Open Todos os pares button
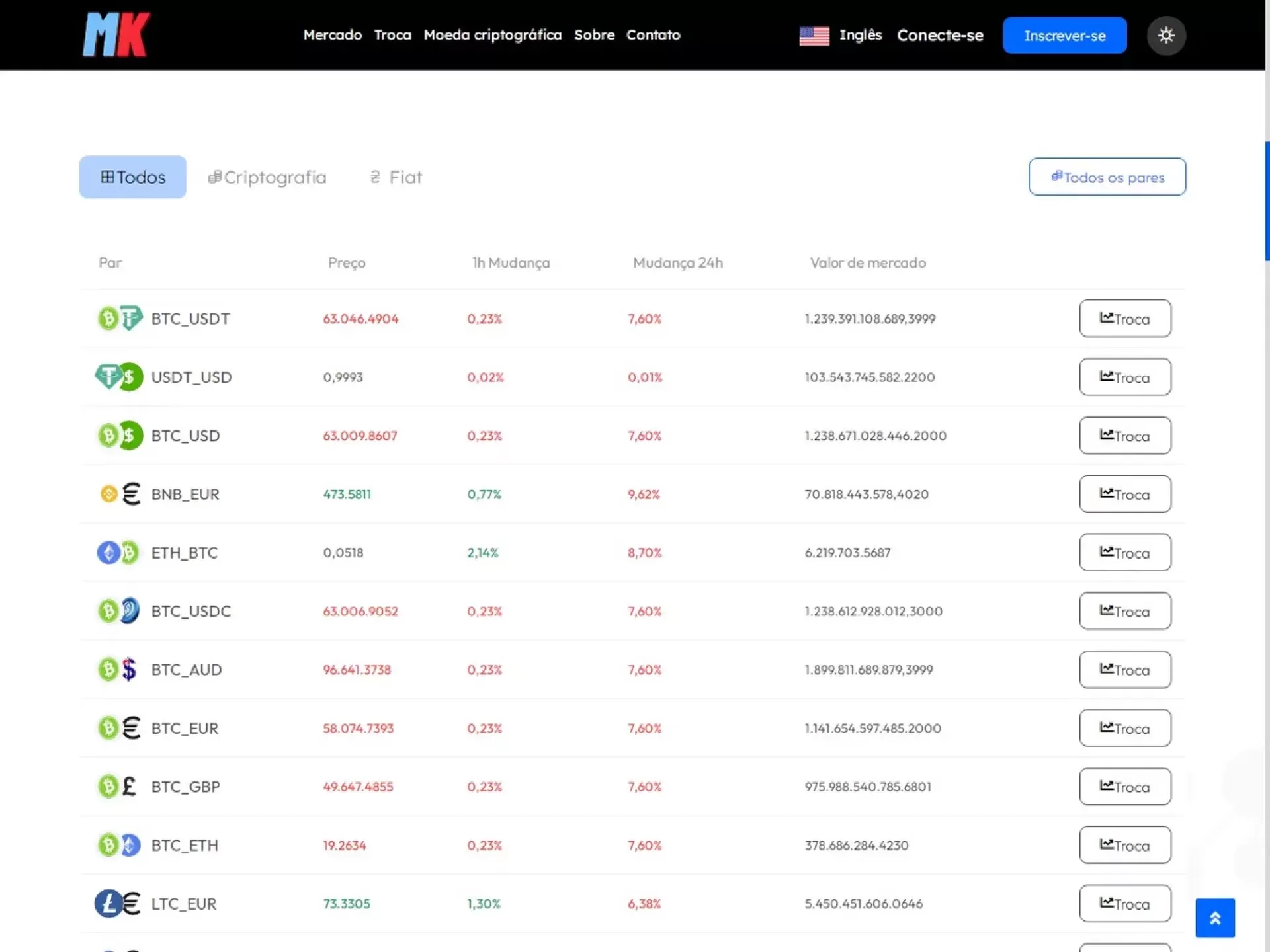The image size is (1270, 952). pos(1107,177)
